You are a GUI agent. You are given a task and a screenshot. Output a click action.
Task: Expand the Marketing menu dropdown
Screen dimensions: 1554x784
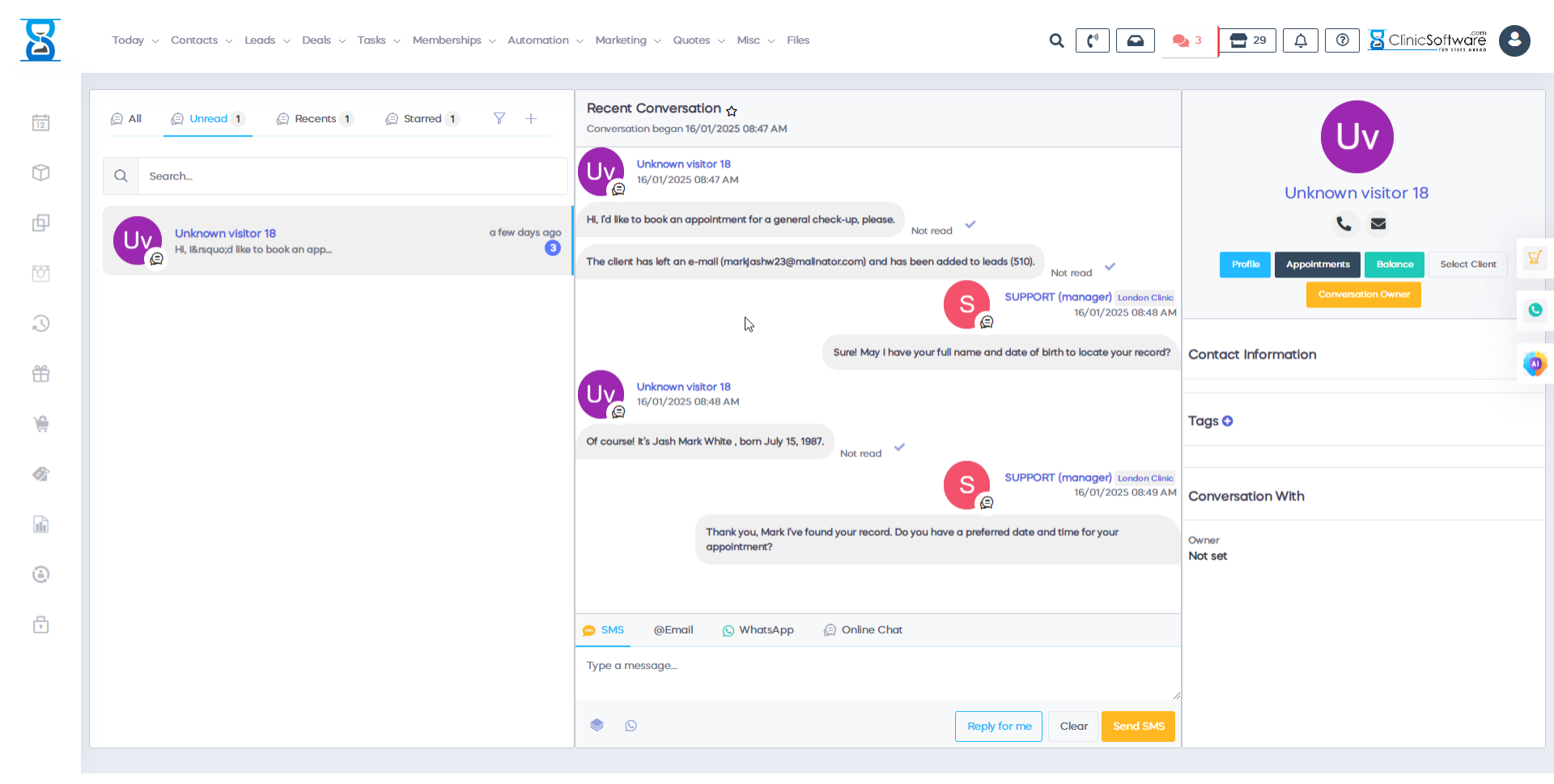[628, 40]
